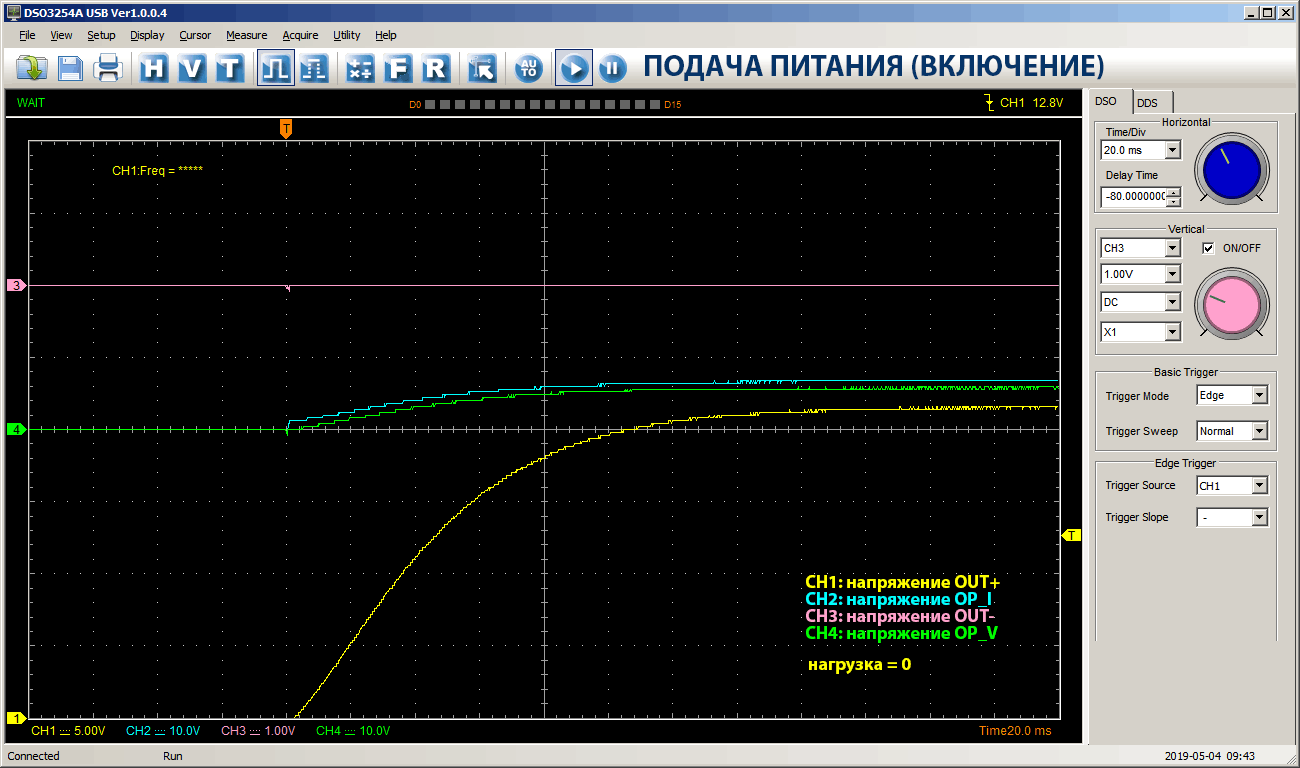The height and width of the screenshot is (768, 1300).
Task: Toggle the solid square-wave display mode icon
Action: point(275,68)
